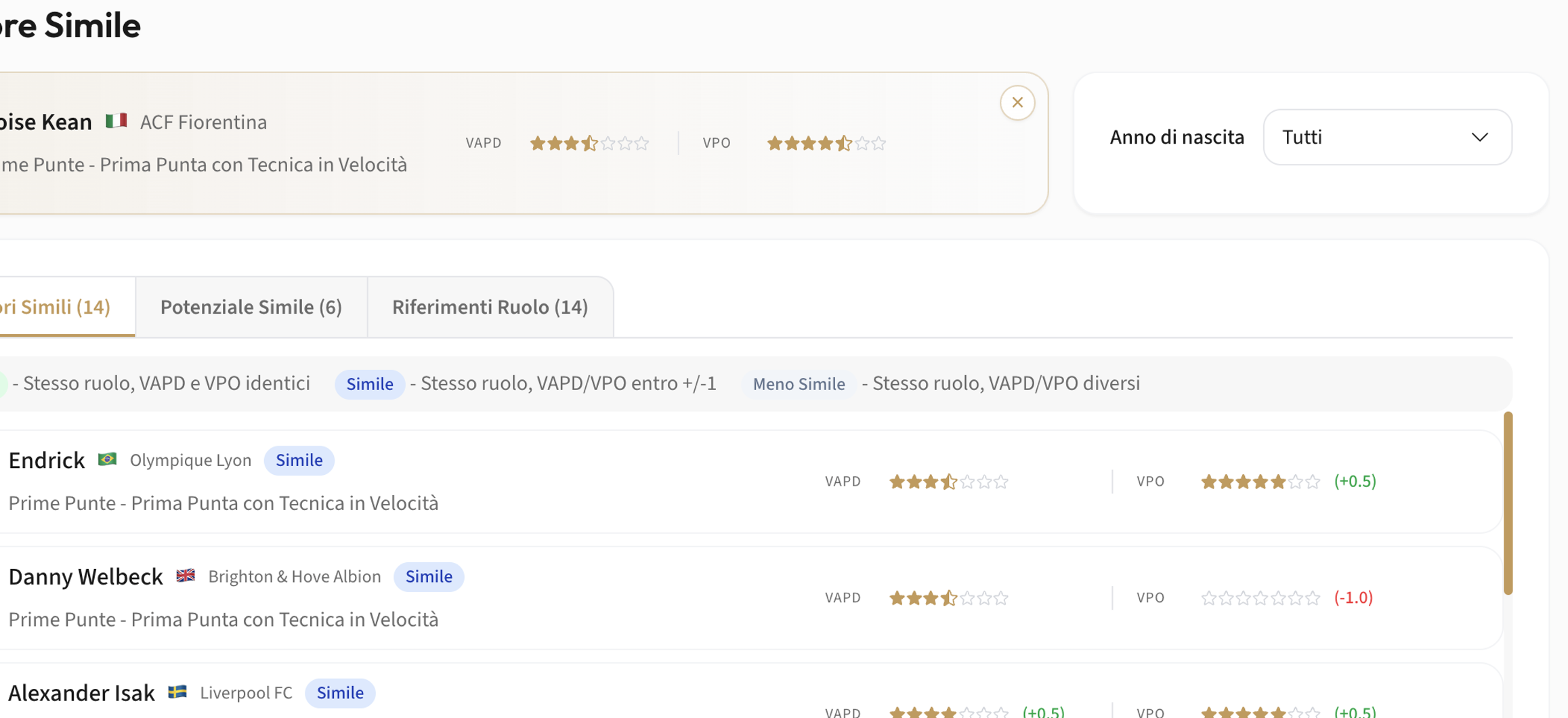
Task: Click the Simile badge on Alexander Isak row
Action: pos(340,693)
